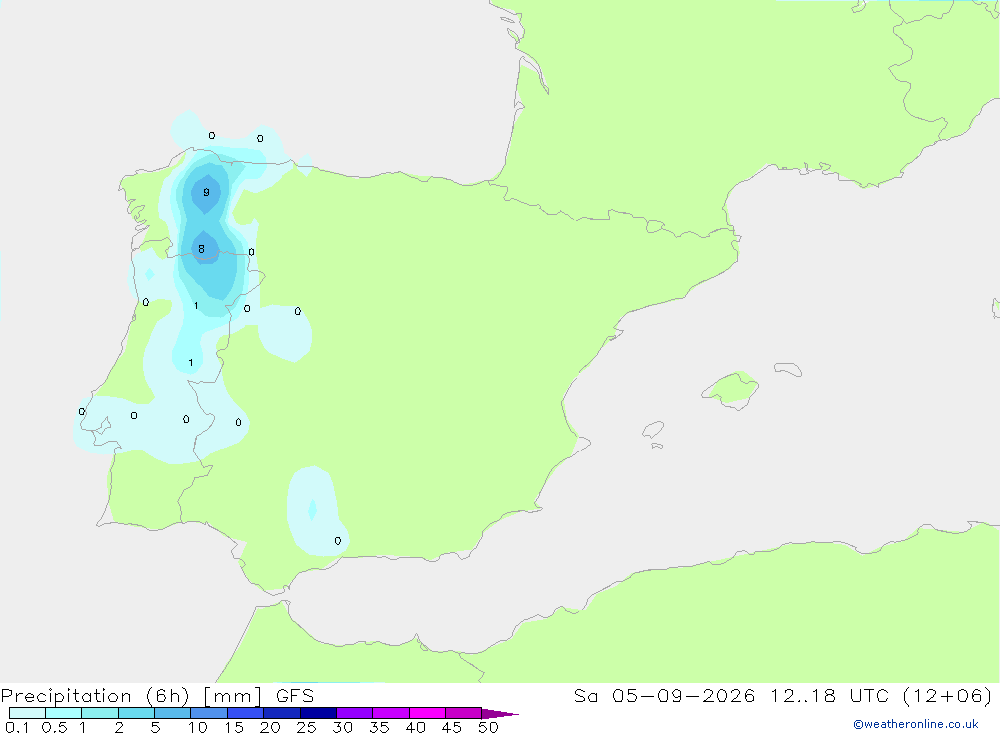The image size is (1000, 733).
Task: Select the 30 mm purple legend swatch
Action: coord(354,713)
